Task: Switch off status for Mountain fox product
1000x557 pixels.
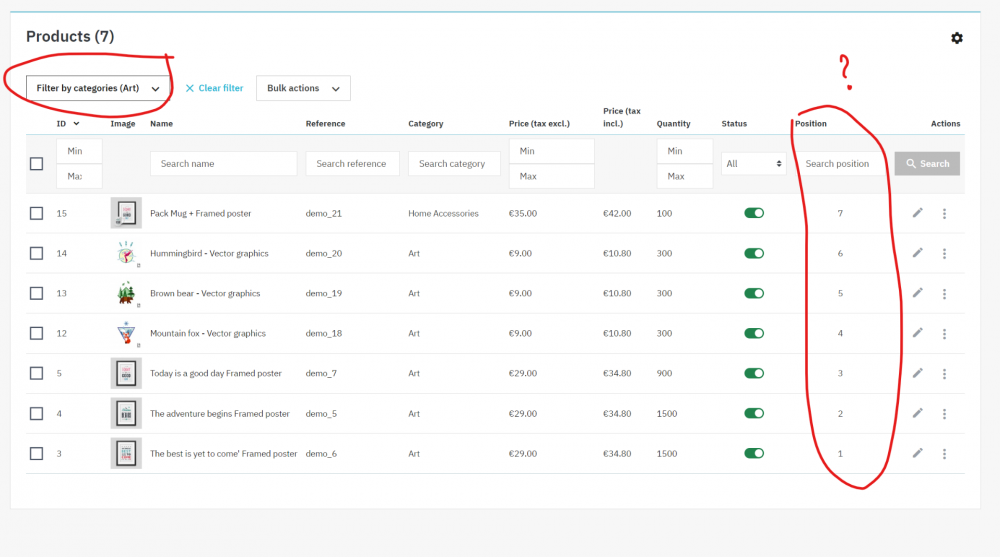Action: click(754, 333)
